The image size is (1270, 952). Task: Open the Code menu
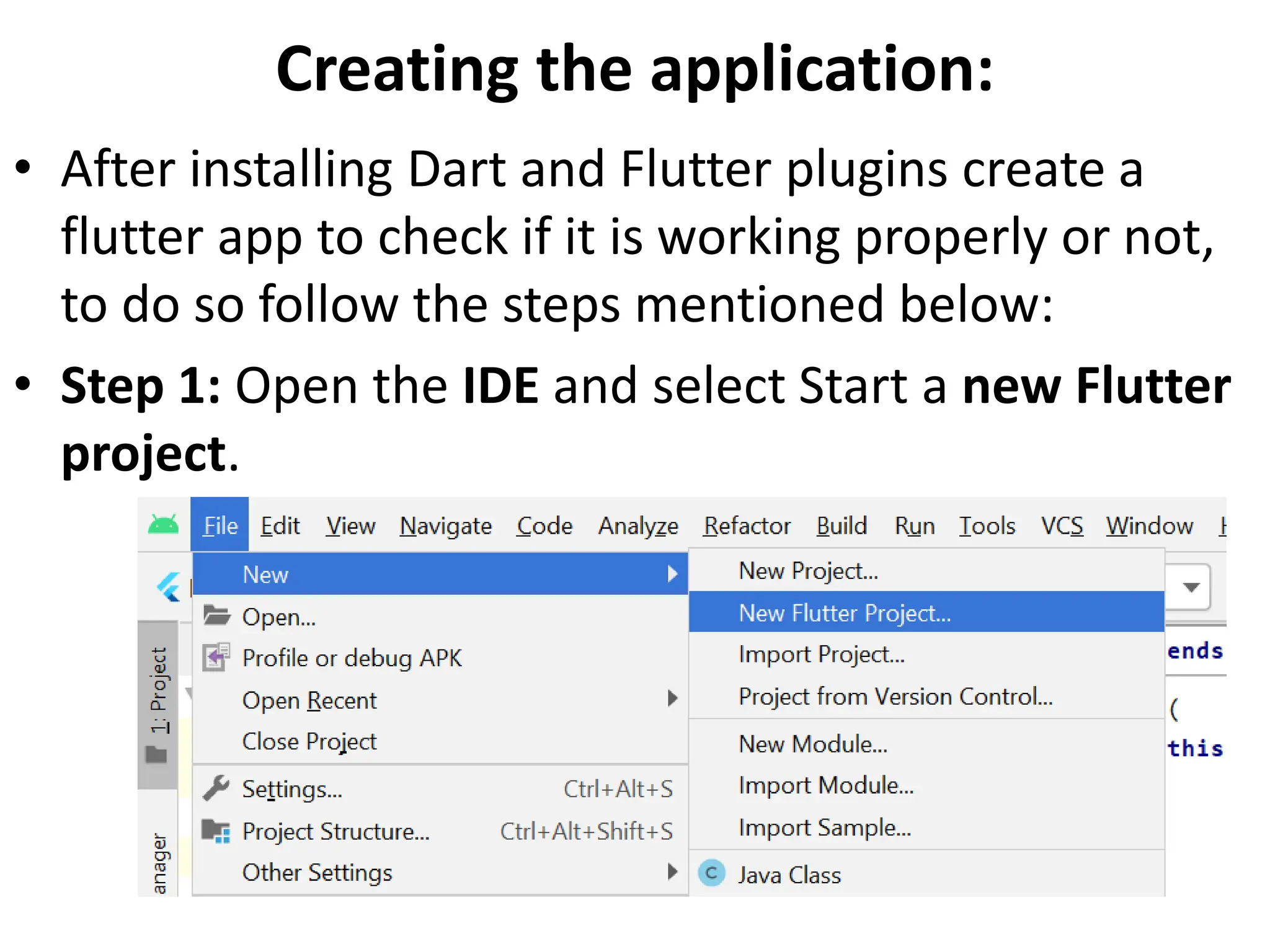544,526
